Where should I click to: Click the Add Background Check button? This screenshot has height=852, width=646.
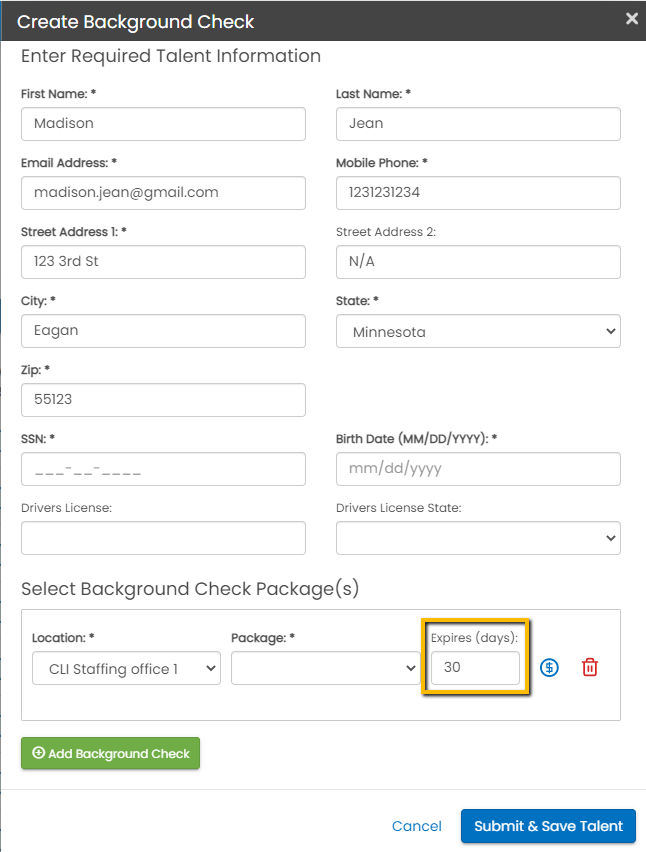[111, 753]
